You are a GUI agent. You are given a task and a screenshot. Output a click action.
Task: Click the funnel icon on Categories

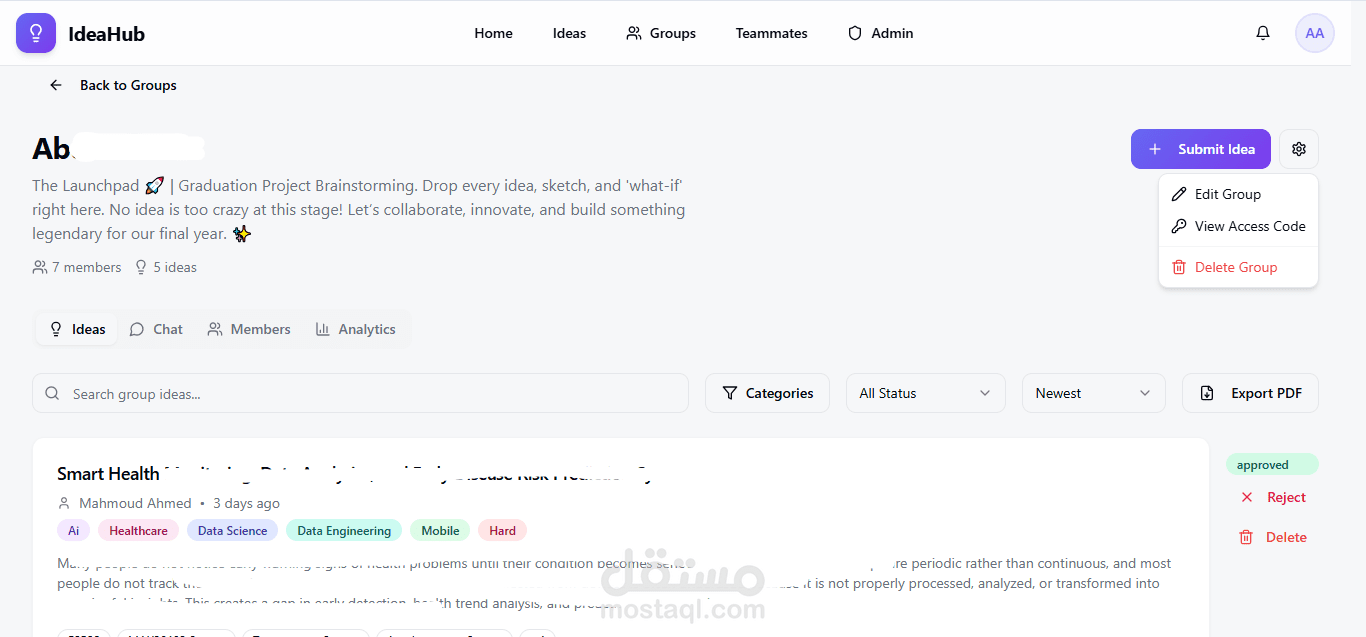[730, 393]
